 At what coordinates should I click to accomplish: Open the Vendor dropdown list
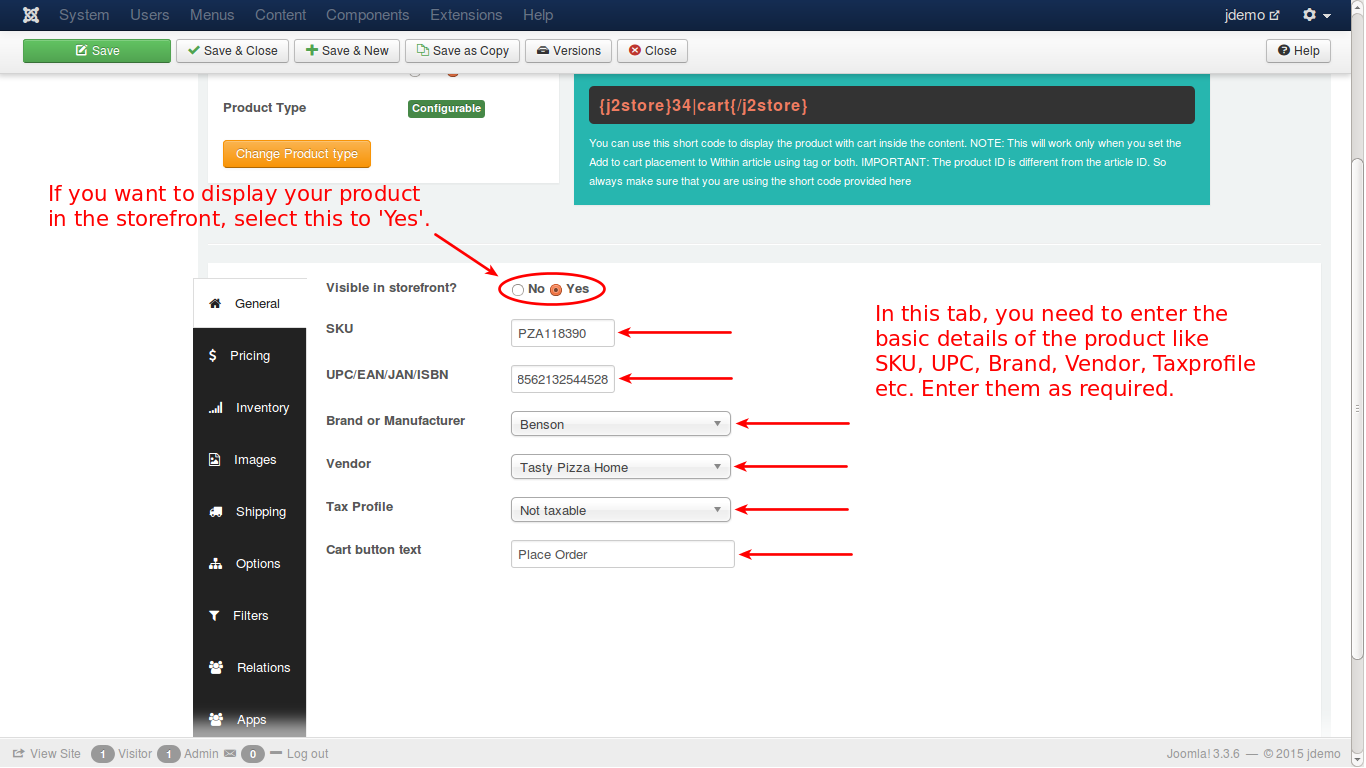[620, 467]
